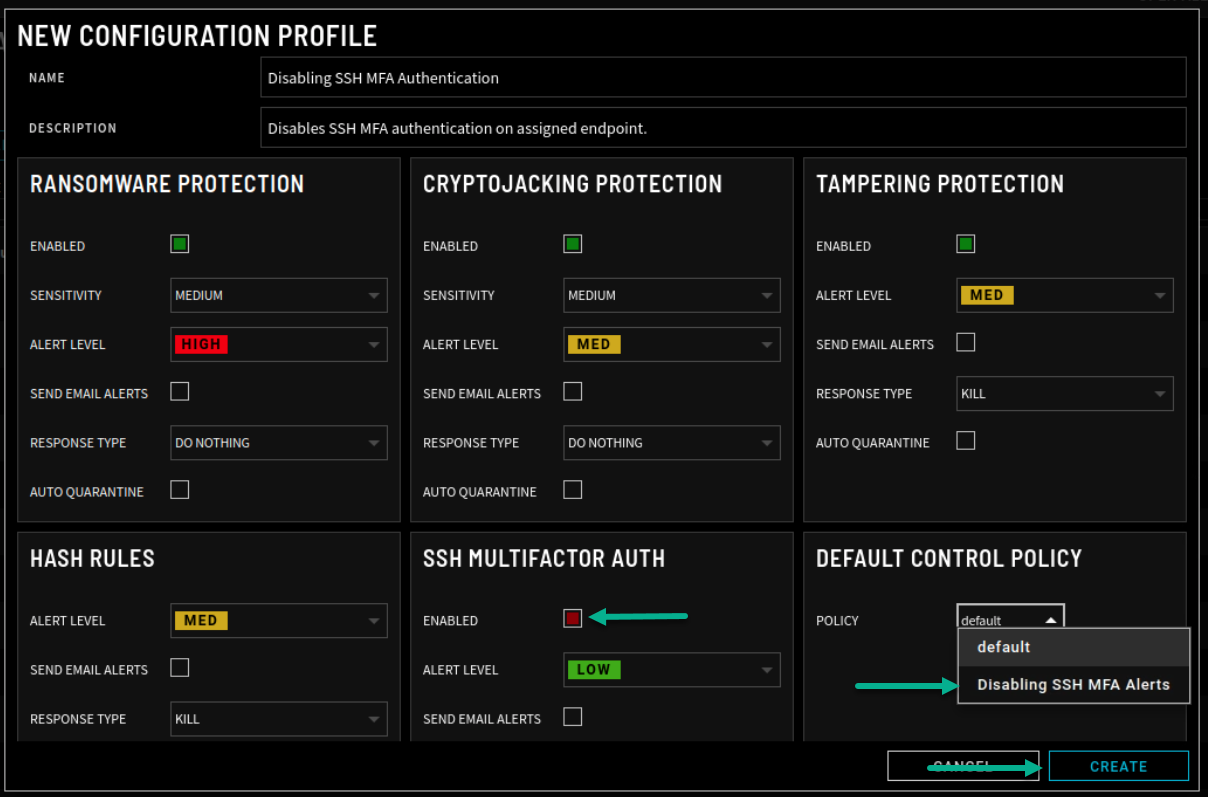The image size is (1208, 797).
Task: Expand Tampering Response Type KILL dropdown
Action: coord(1064,393)
